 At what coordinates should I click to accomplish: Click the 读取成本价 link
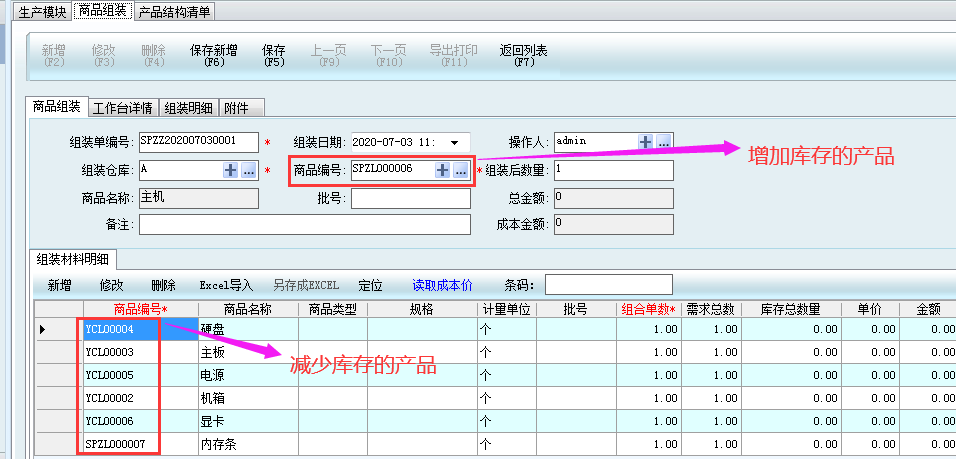tap(443, 285)
